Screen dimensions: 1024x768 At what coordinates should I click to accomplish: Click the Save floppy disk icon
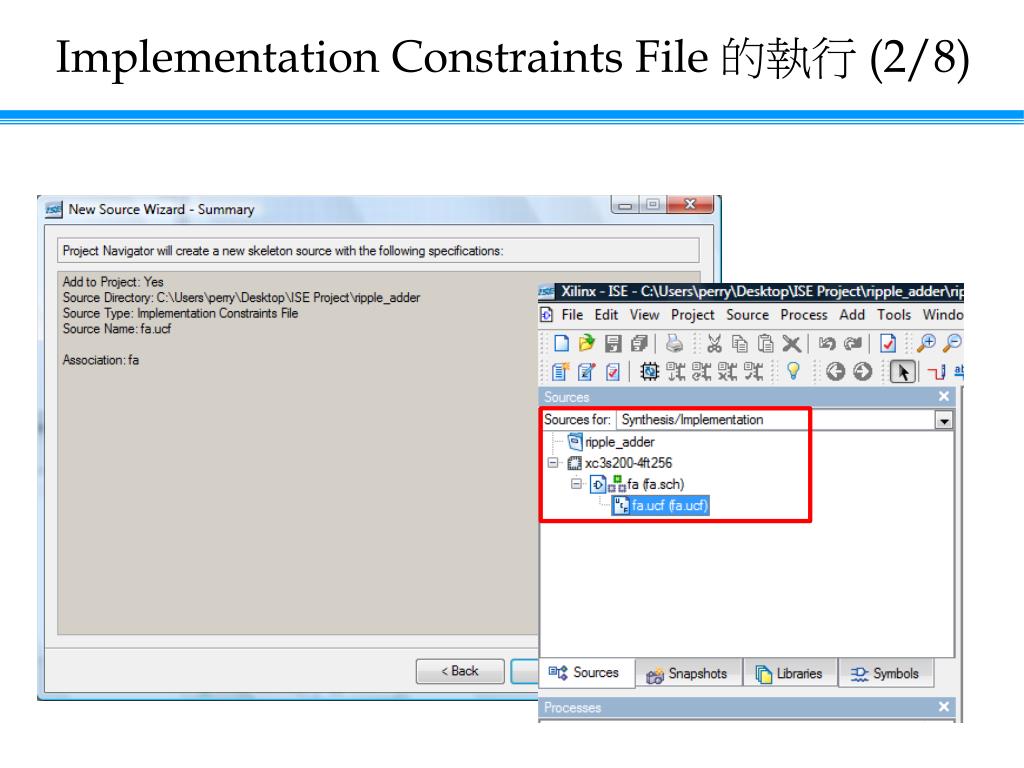613,344
